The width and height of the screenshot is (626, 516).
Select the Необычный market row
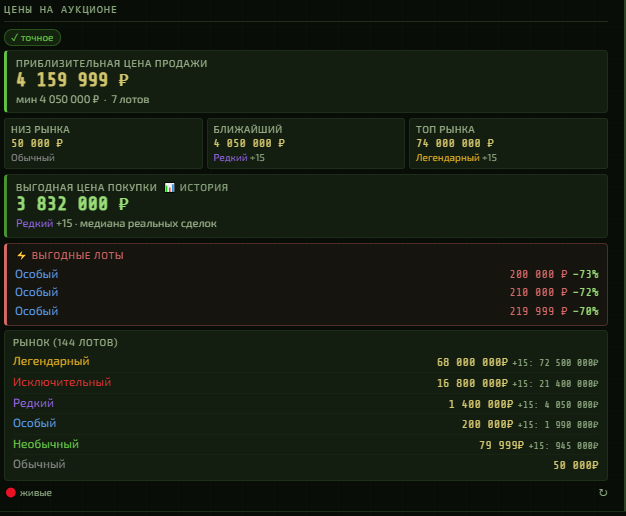(x=305, y=445)
